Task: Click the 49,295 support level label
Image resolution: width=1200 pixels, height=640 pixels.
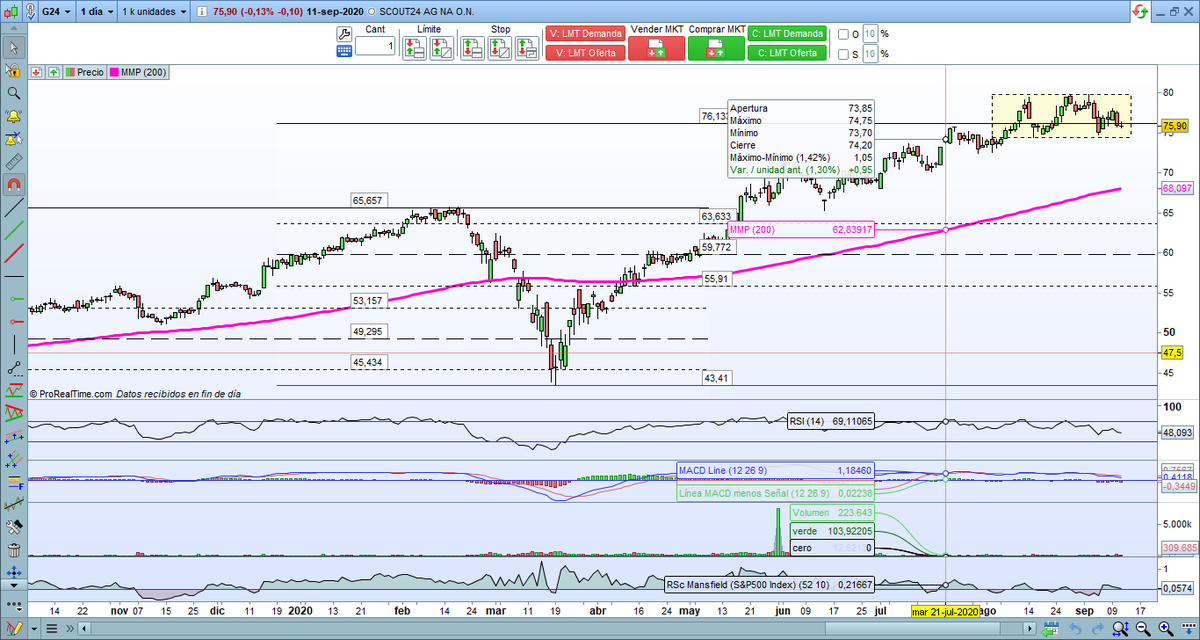Action: [368, 332]
